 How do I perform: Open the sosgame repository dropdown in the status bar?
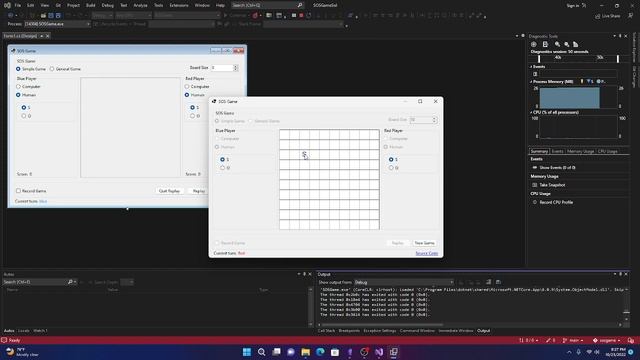(x=607, y=340)
